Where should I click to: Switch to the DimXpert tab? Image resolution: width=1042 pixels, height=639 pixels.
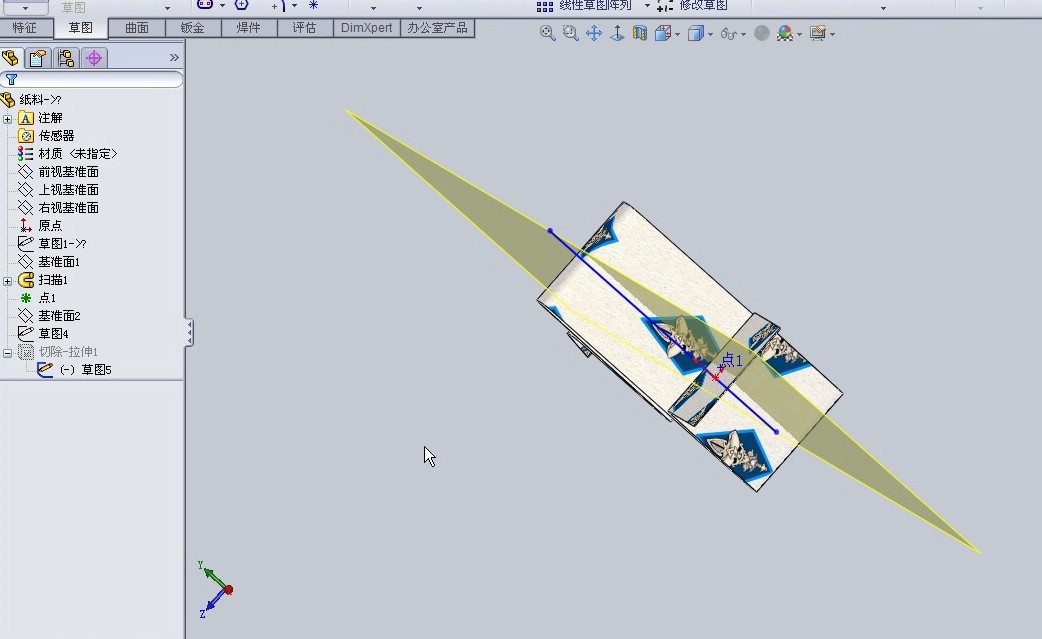point(367,28)
